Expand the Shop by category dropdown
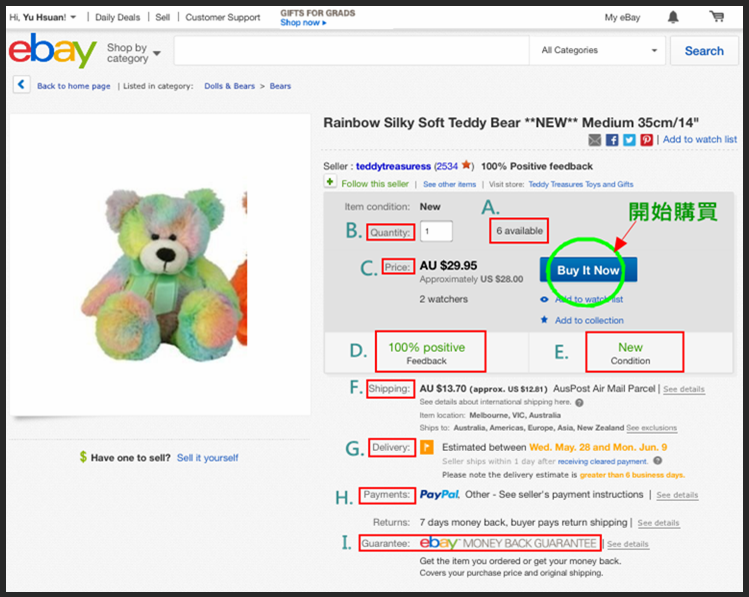 [134, 53]
